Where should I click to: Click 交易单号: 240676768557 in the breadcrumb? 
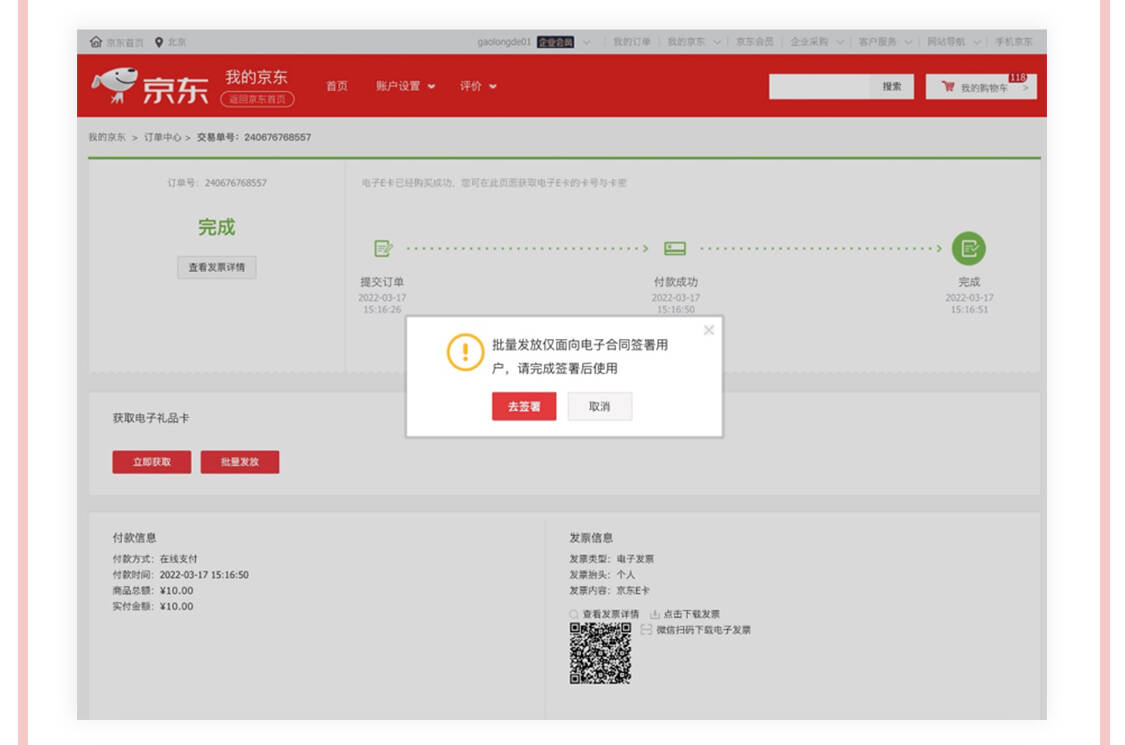[254, 137]
